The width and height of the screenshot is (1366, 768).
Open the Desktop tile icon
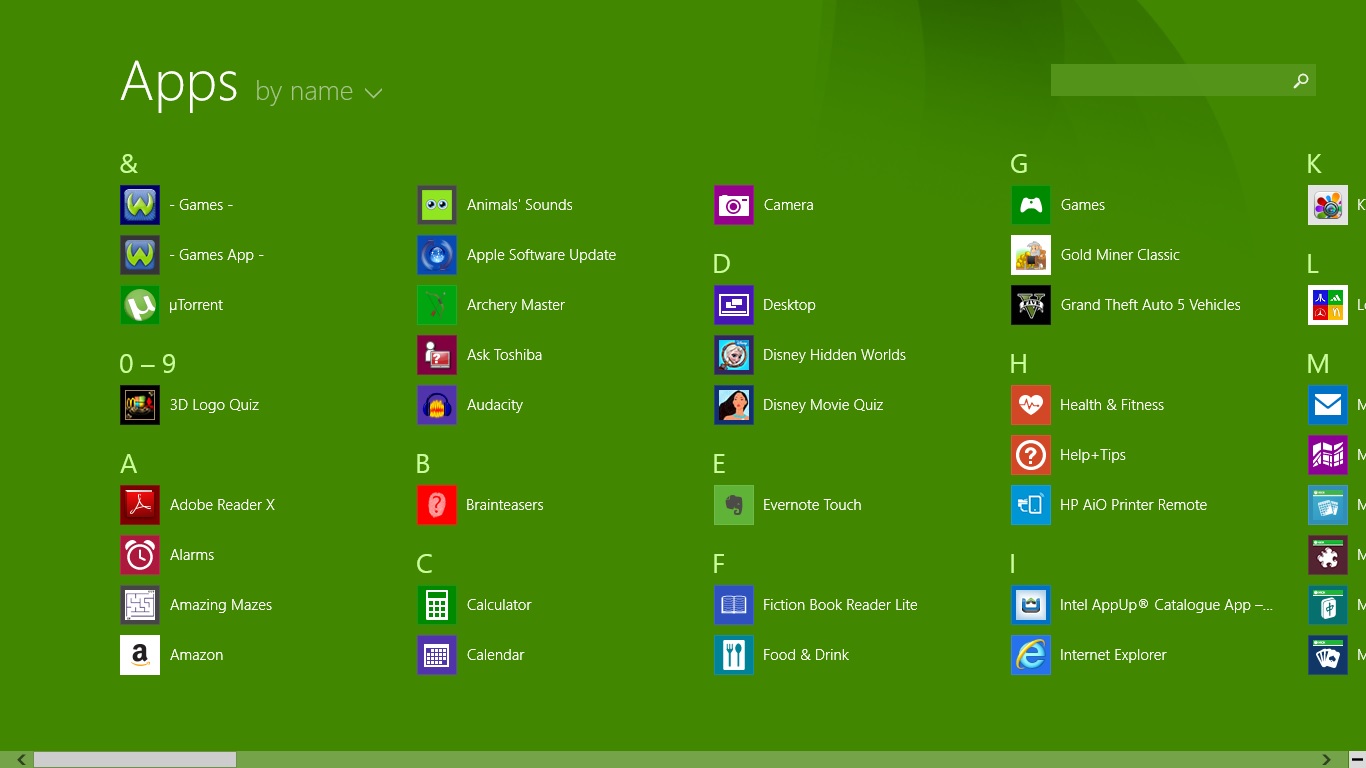734,305
